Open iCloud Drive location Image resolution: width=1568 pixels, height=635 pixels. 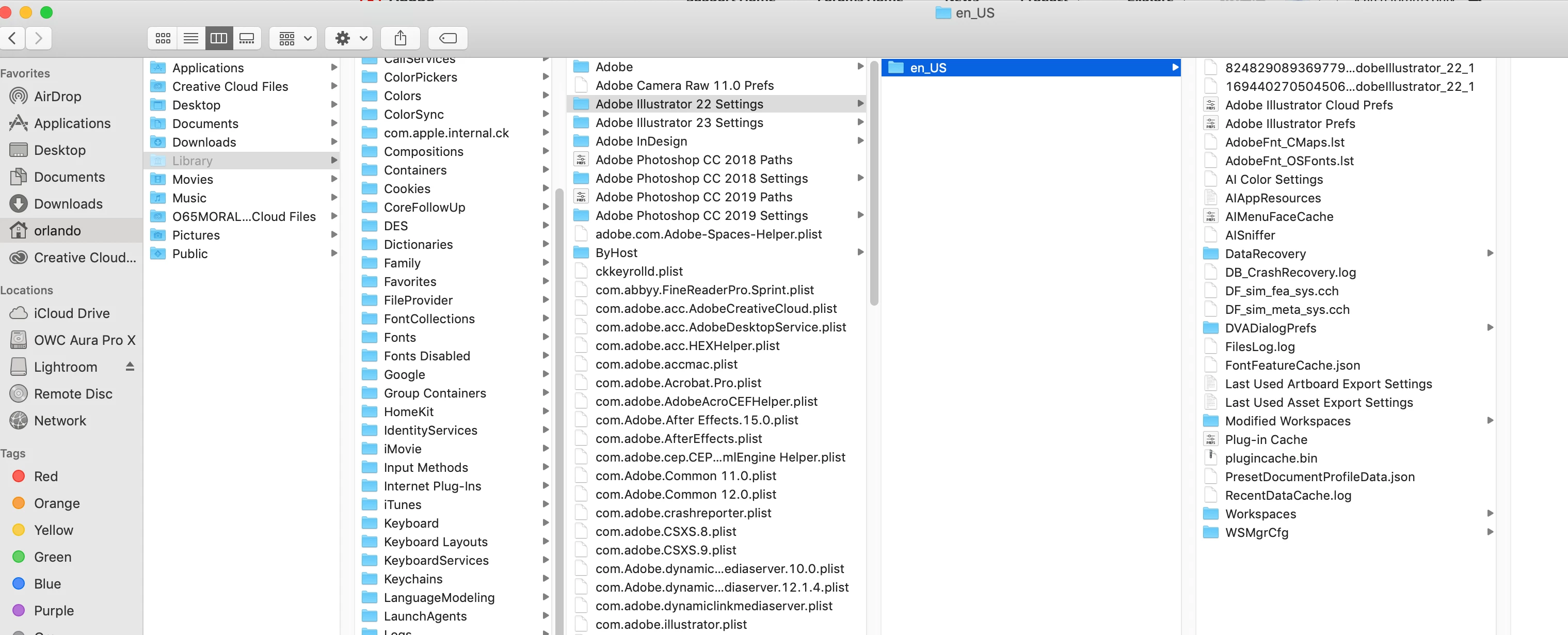pos(71,313)
